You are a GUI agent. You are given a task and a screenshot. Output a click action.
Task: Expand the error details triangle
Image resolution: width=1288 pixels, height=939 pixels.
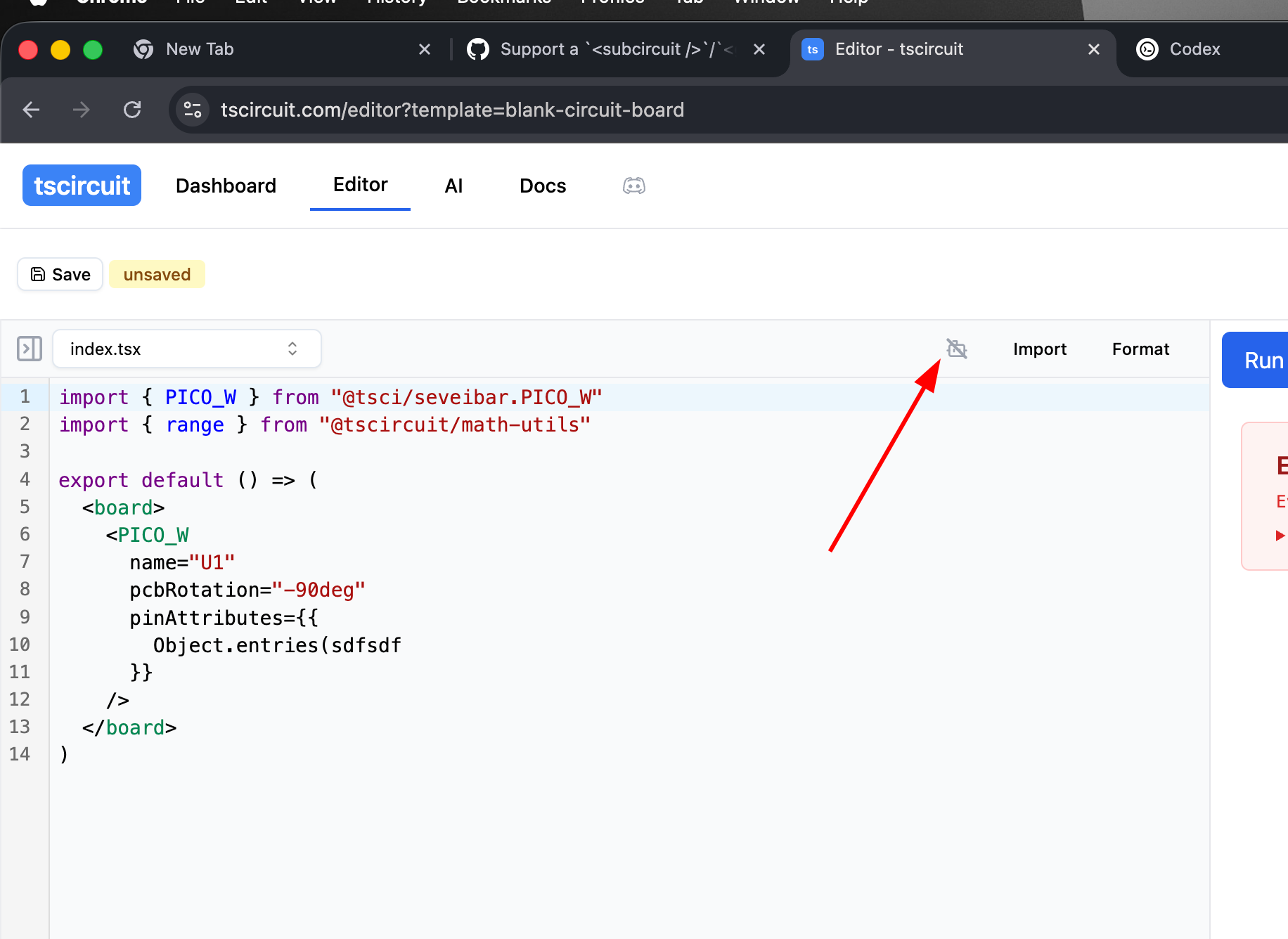1280,536
